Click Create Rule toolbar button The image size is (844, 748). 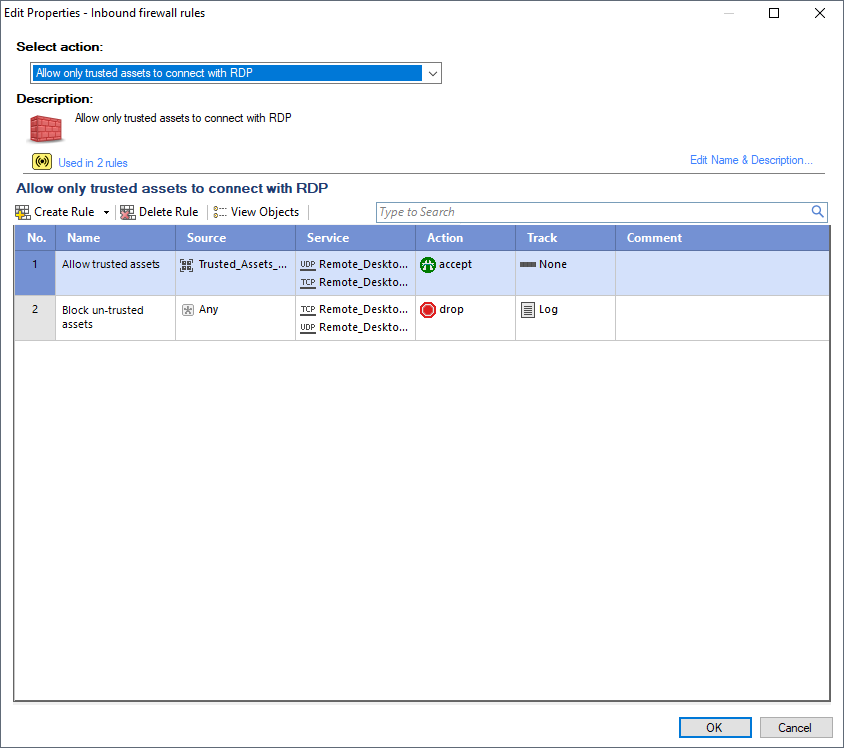[x=56, y=212]
